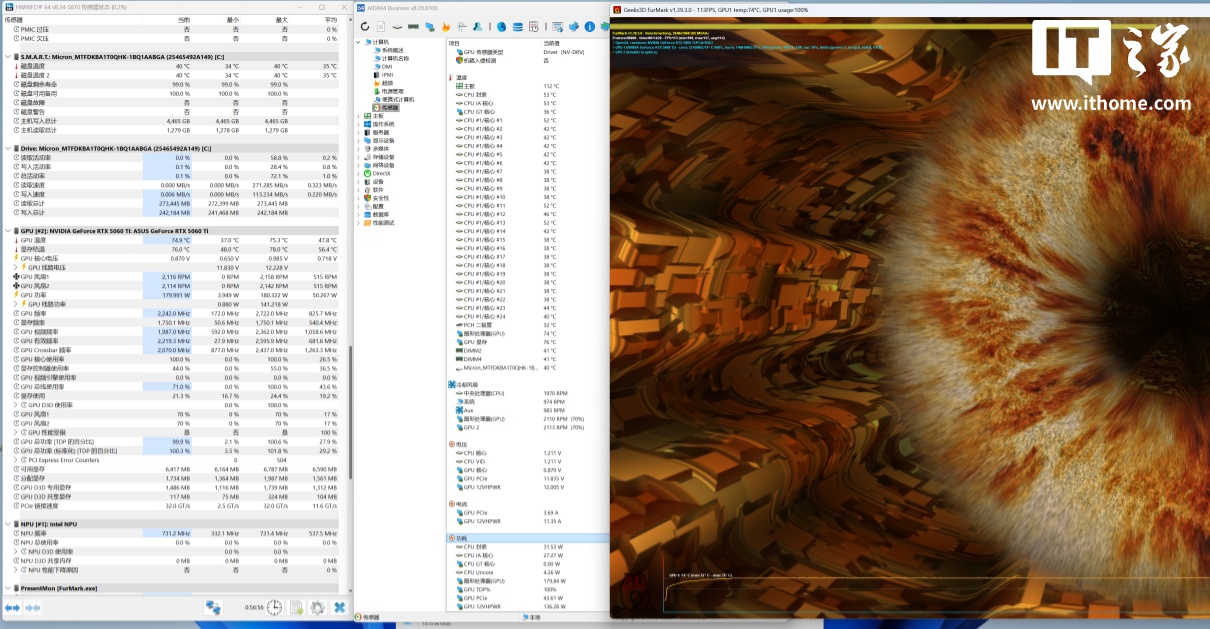Click the HWiNFO clock timer icon
The width and height of the screenshot is (1210, 629).
[274, 608]
